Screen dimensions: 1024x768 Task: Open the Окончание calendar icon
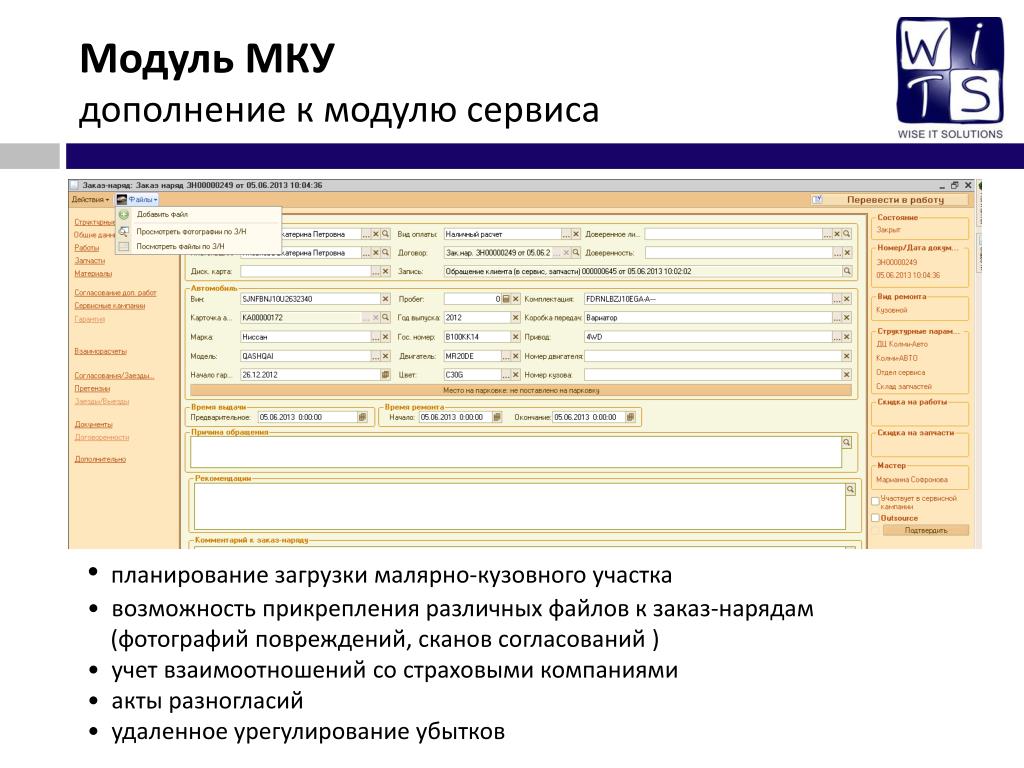pos(630,417)
